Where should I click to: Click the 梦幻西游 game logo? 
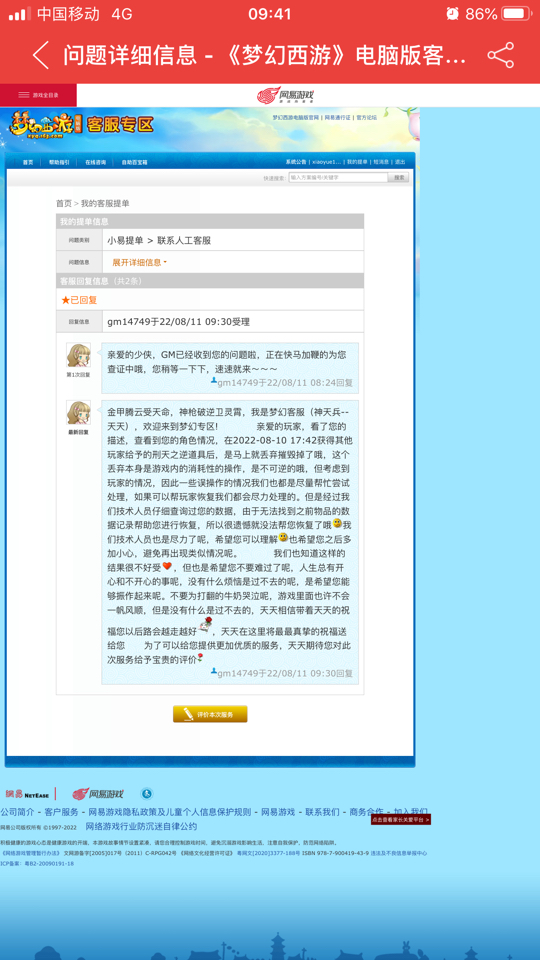tap(46, 125)
